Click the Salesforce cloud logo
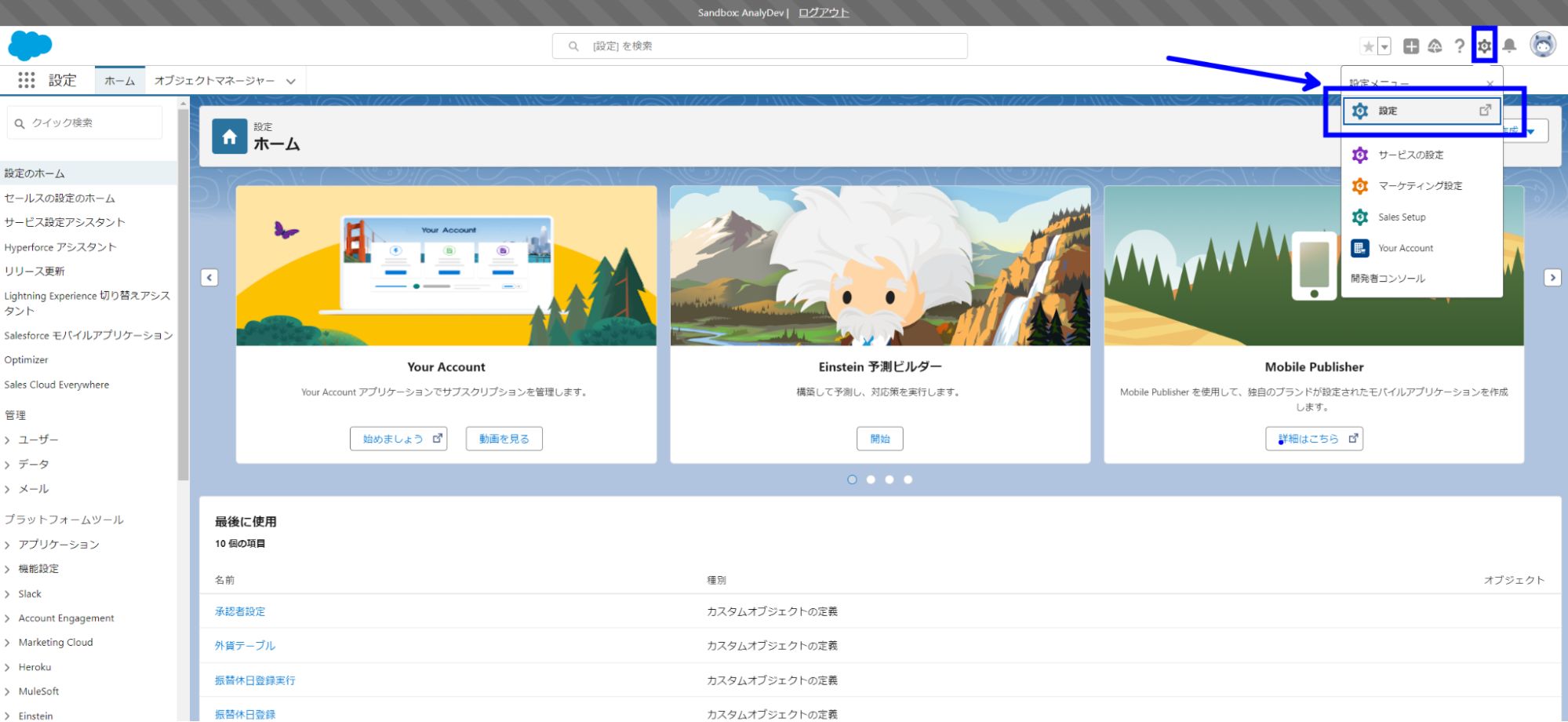 coord(30,46)
